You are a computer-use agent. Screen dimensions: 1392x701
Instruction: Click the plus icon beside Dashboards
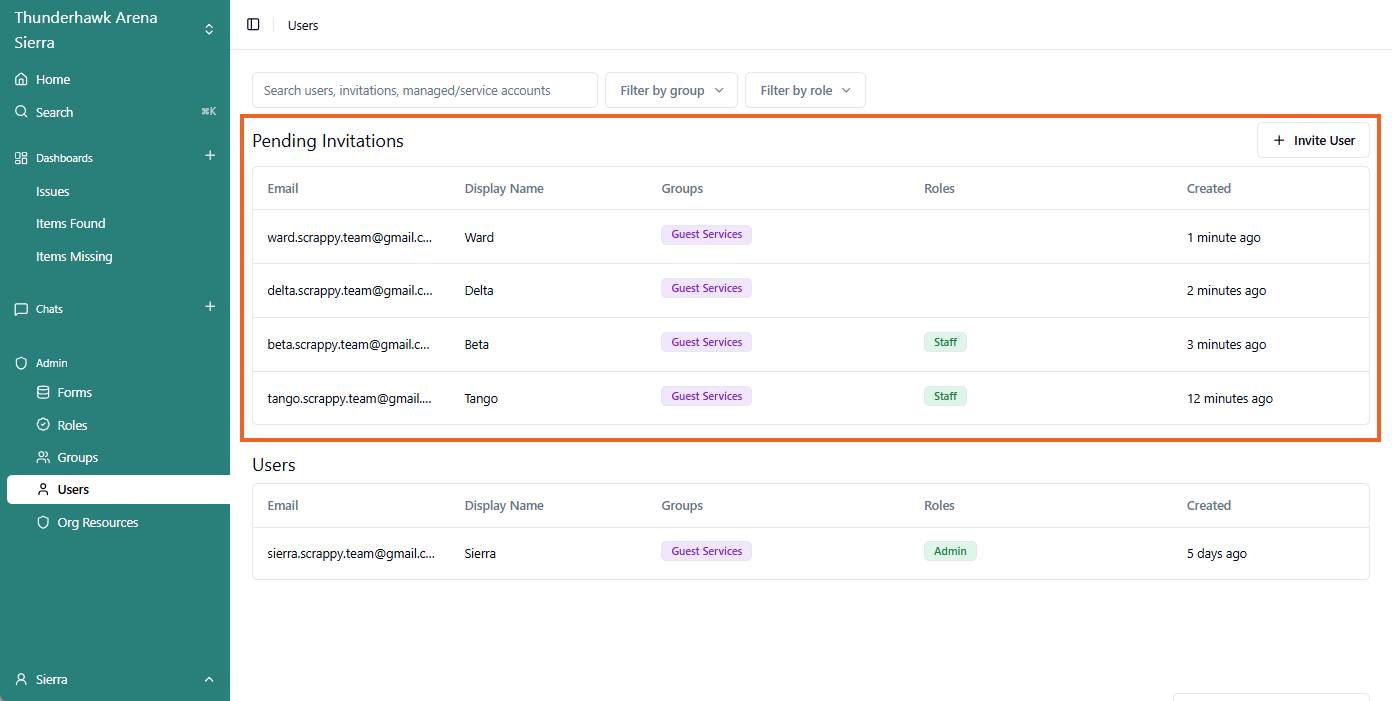tap(210, 156)
